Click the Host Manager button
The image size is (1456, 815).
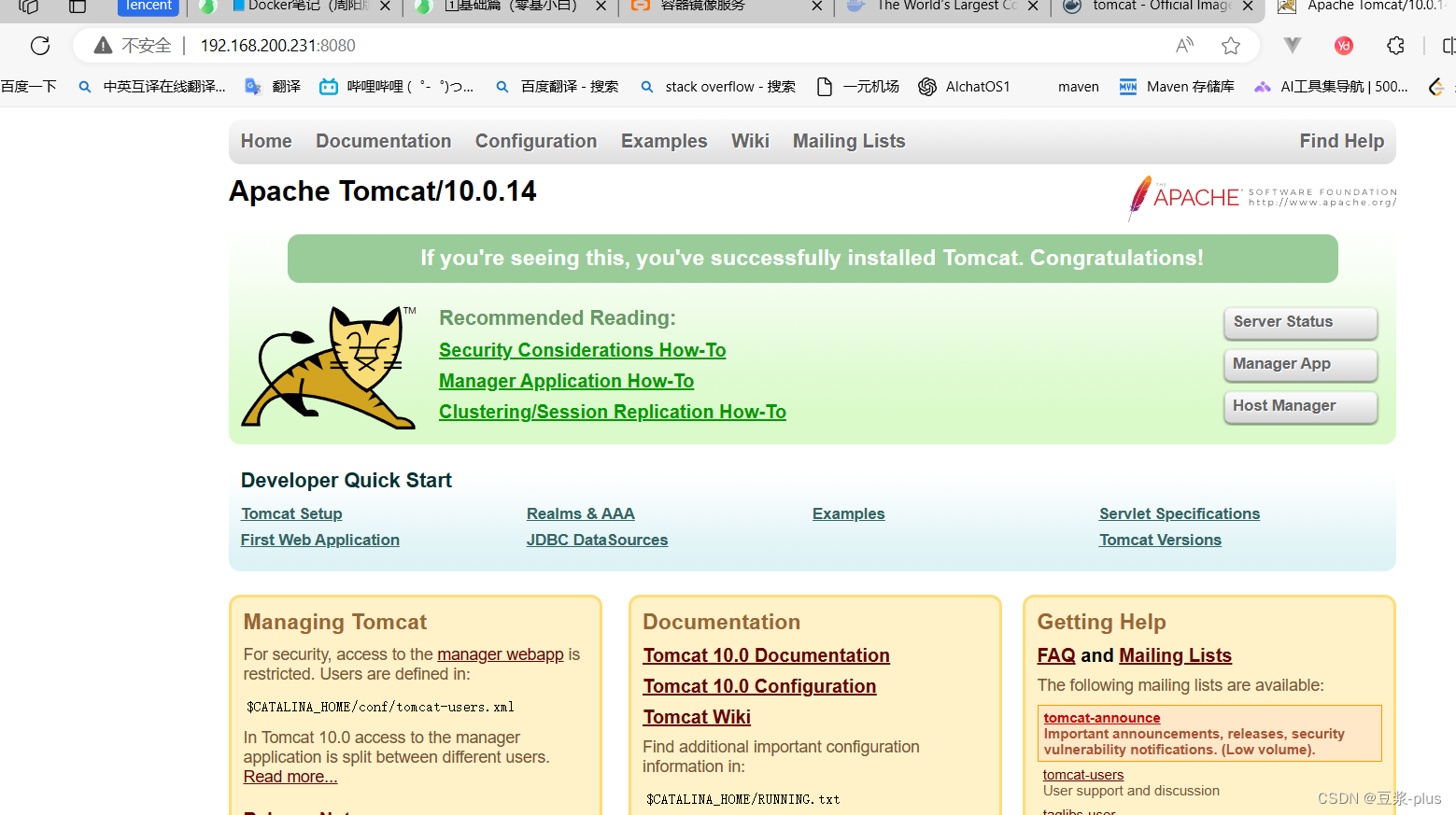pyautogui.click(x=1300, y=406)
